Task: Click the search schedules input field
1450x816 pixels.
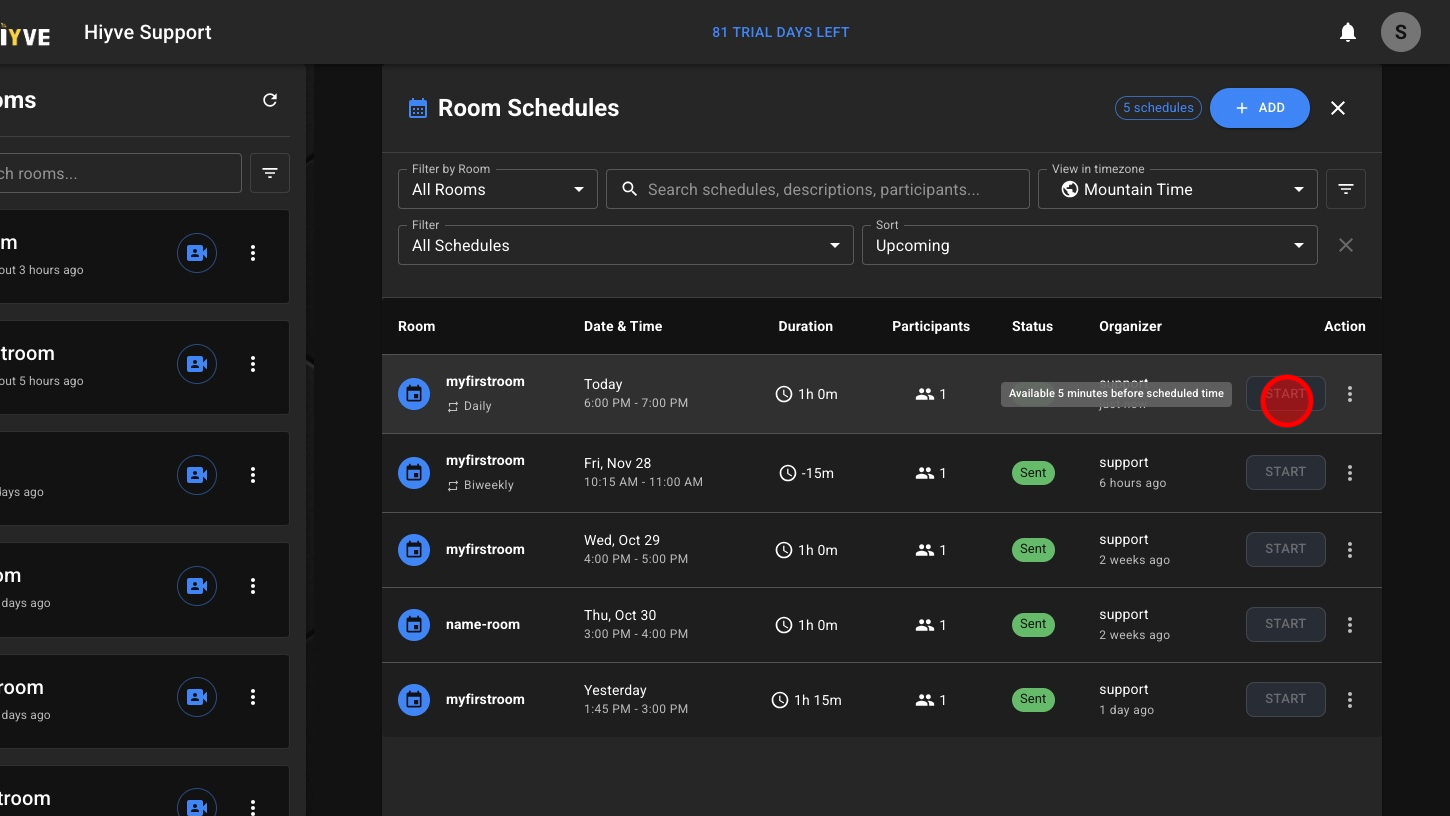Action: 817,189
